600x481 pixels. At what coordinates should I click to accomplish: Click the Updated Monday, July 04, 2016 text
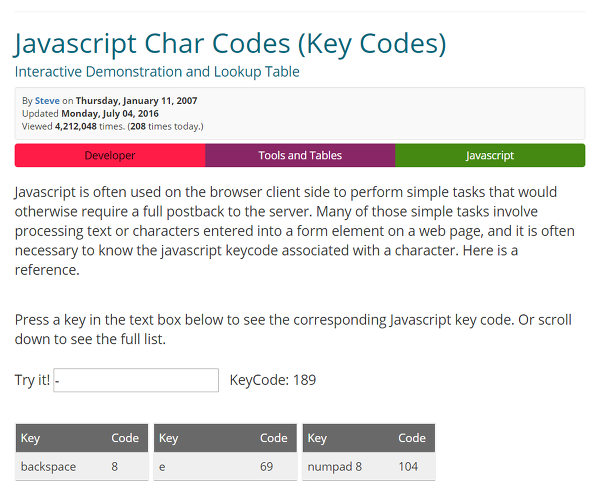click(90, 114)
